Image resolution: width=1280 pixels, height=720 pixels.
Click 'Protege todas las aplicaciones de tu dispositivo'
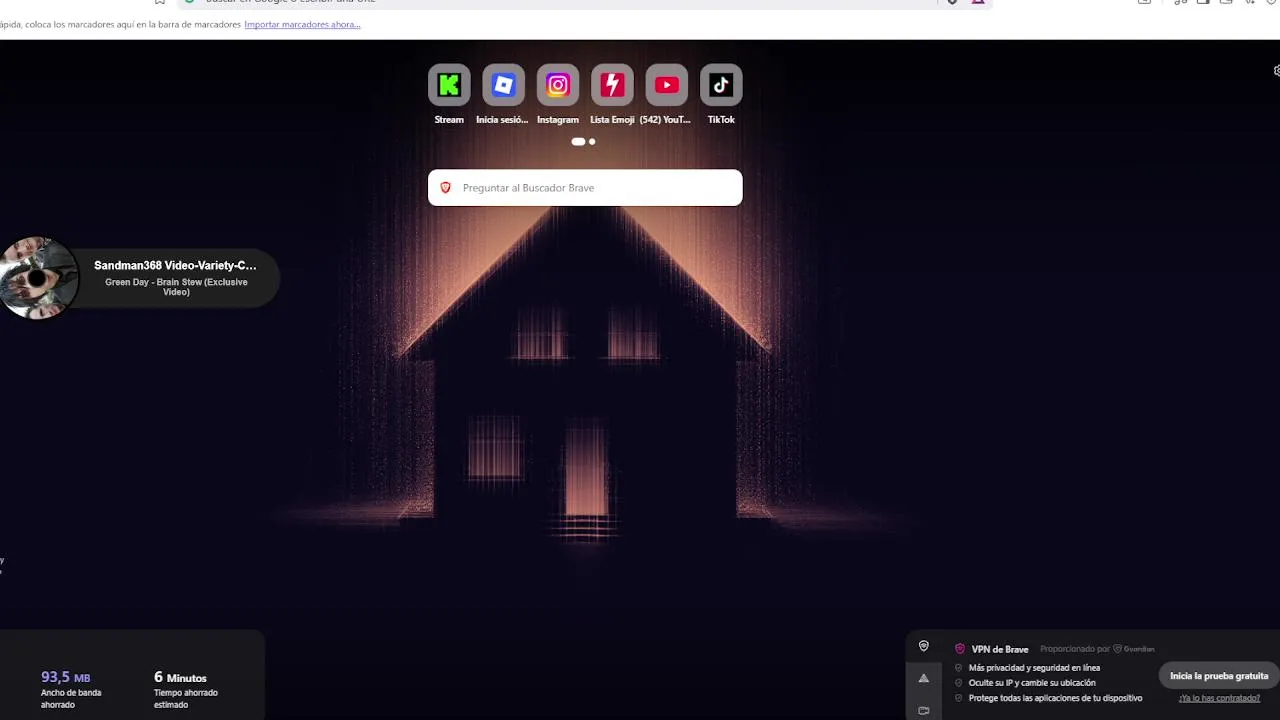point(1055,698)
